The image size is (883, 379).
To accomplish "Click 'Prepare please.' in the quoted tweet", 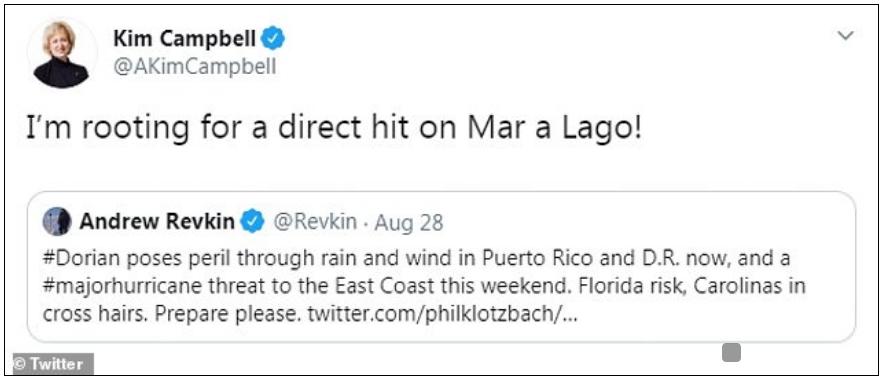I will coord(229,314).
